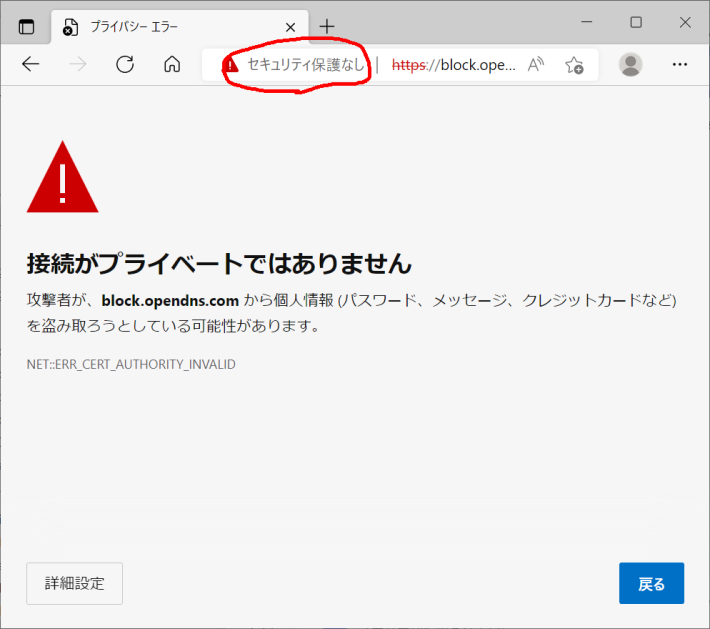Reload the page with refresh icon

pos(125,65)
